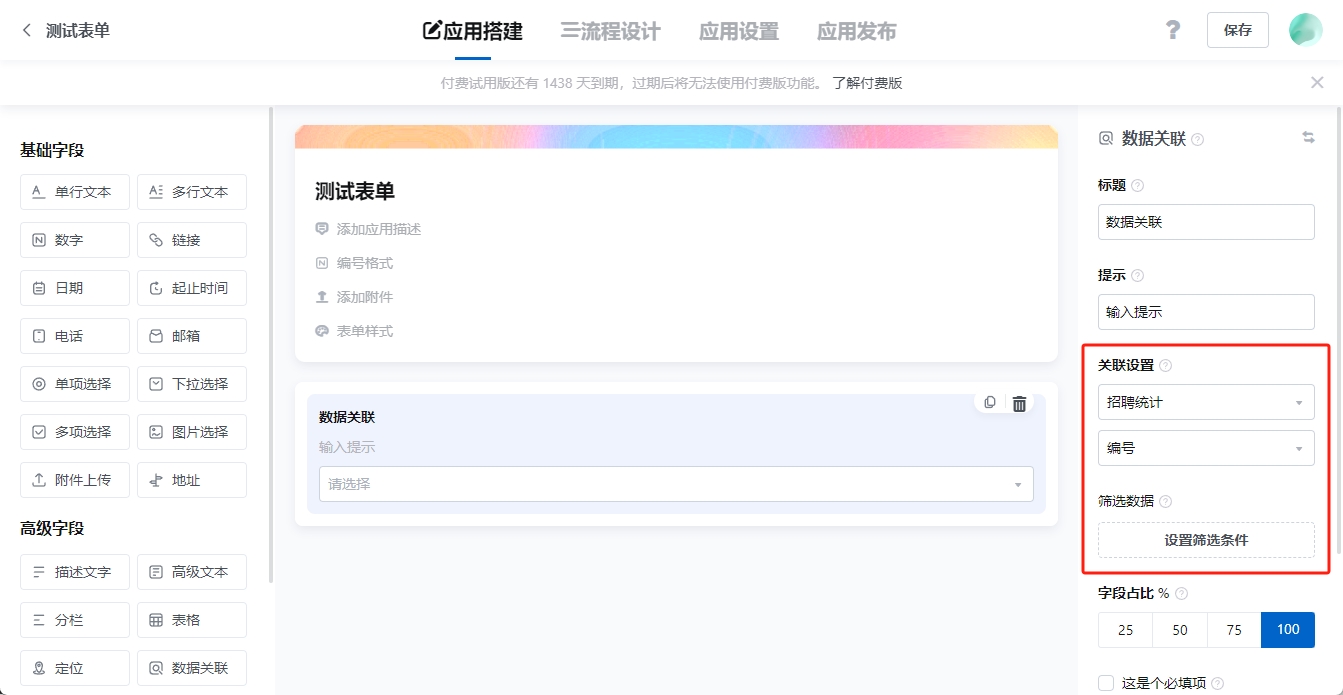Add a 多项选择 field to the form

pos(74,431)
